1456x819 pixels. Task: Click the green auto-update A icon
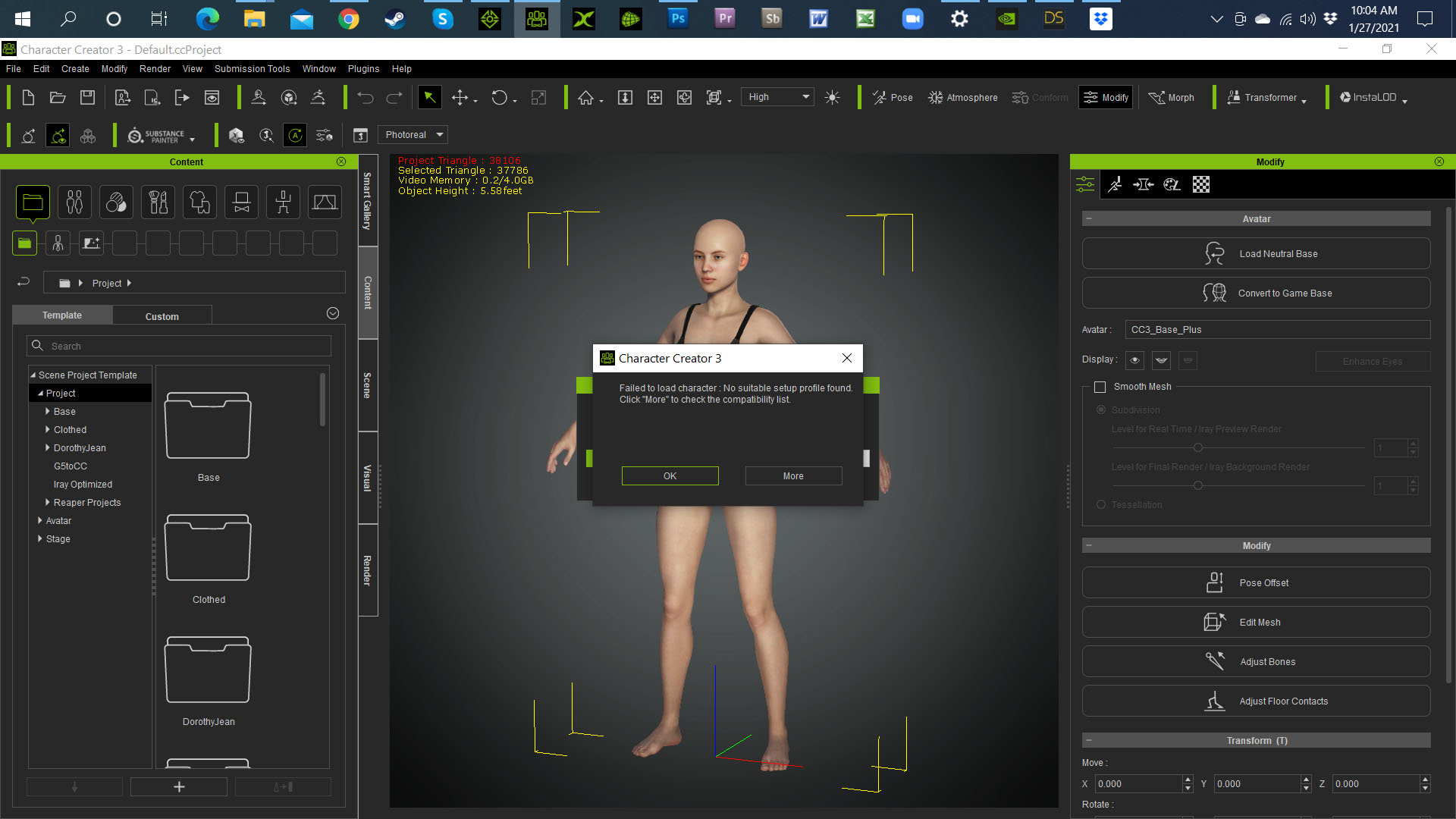coord(295,136)
